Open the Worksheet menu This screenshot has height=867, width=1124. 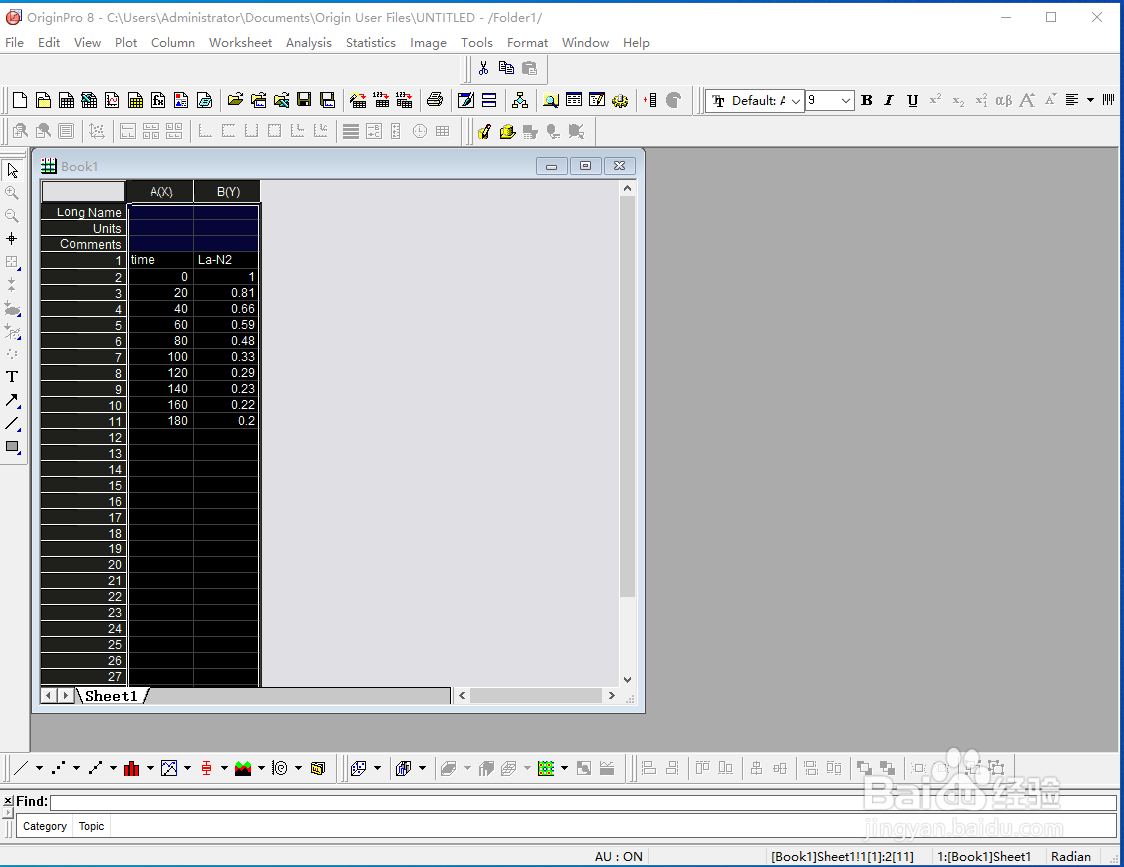tap(240, 42)
